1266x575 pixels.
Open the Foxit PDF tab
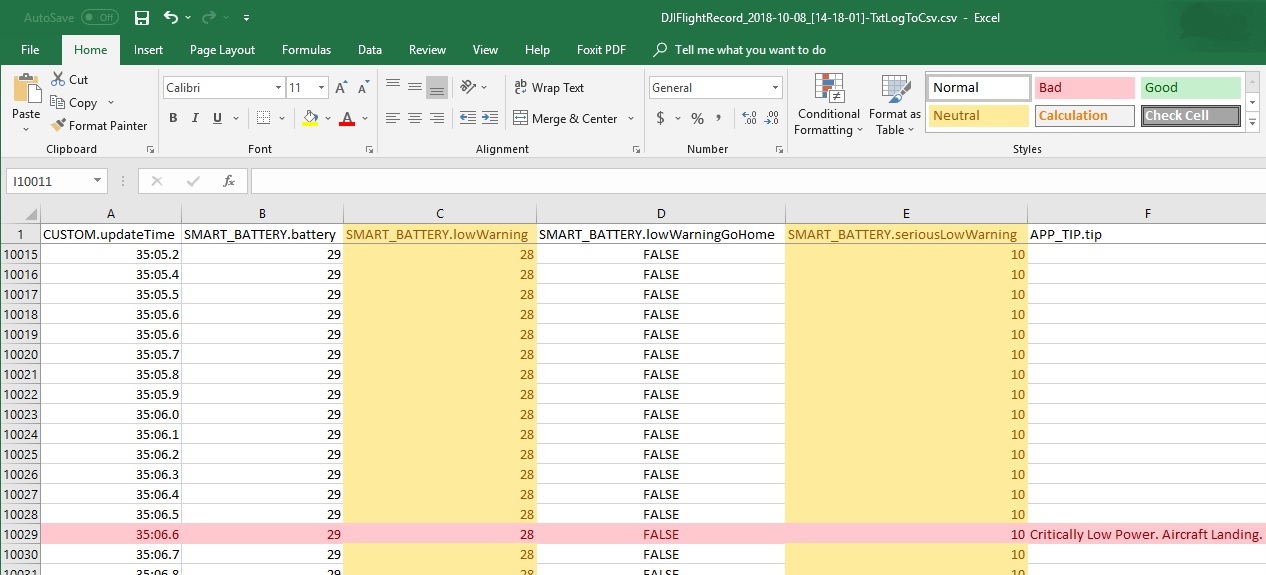tap(601, 50)
